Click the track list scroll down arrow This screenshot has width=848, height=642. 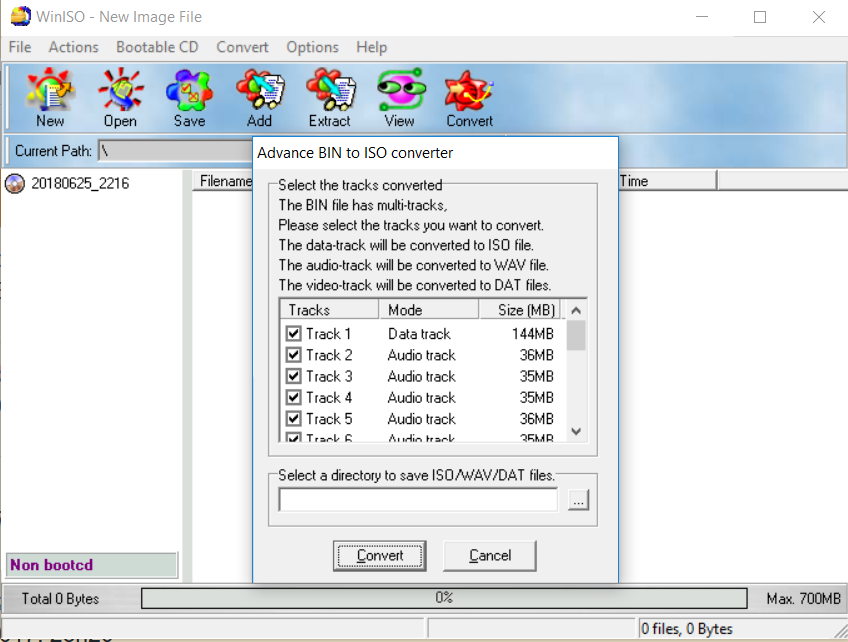click(x=576, y=432)
